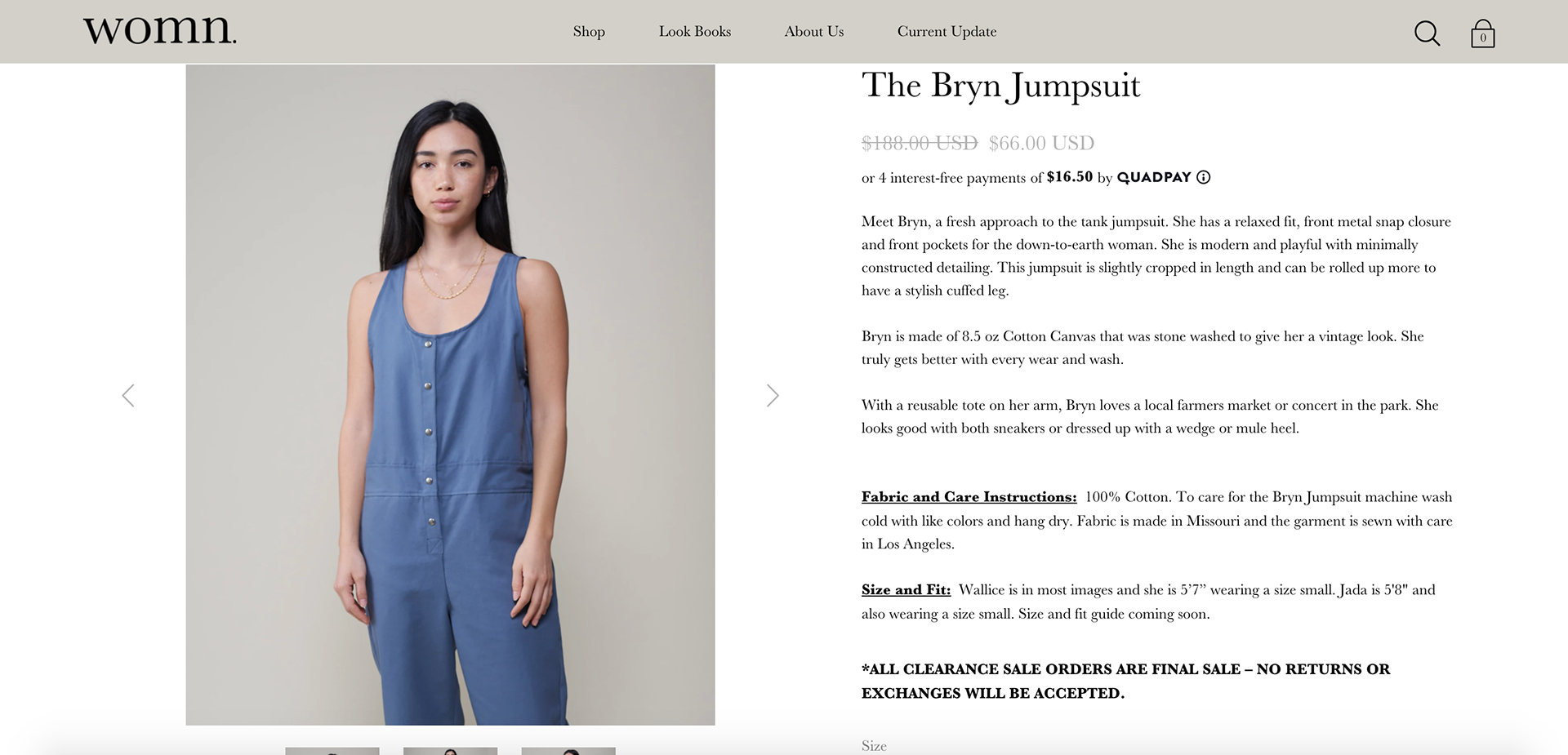Open the shopping bag cart icon
Screen dimensions: 1568x755
tap(1483, 33)
